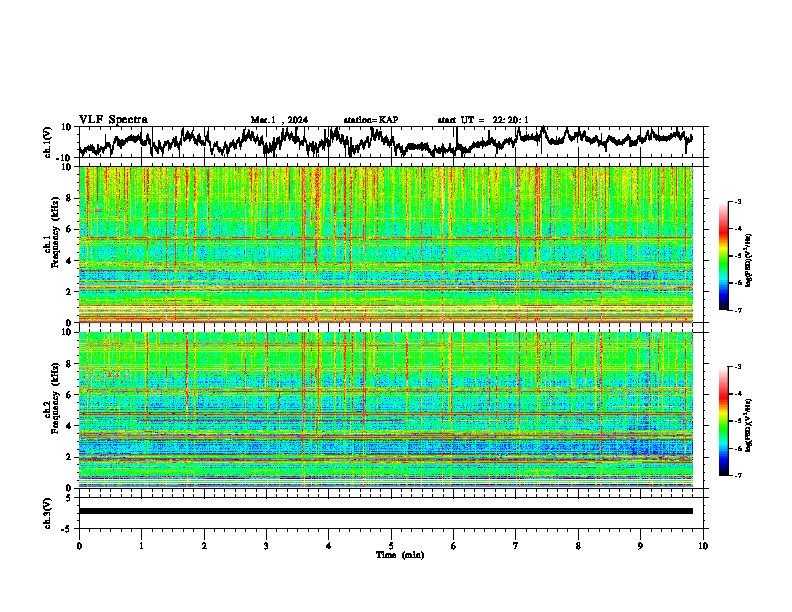
Task: Click the "4" kHz tick on ch.2 spectrogram axis
Action: pos(69,426)
